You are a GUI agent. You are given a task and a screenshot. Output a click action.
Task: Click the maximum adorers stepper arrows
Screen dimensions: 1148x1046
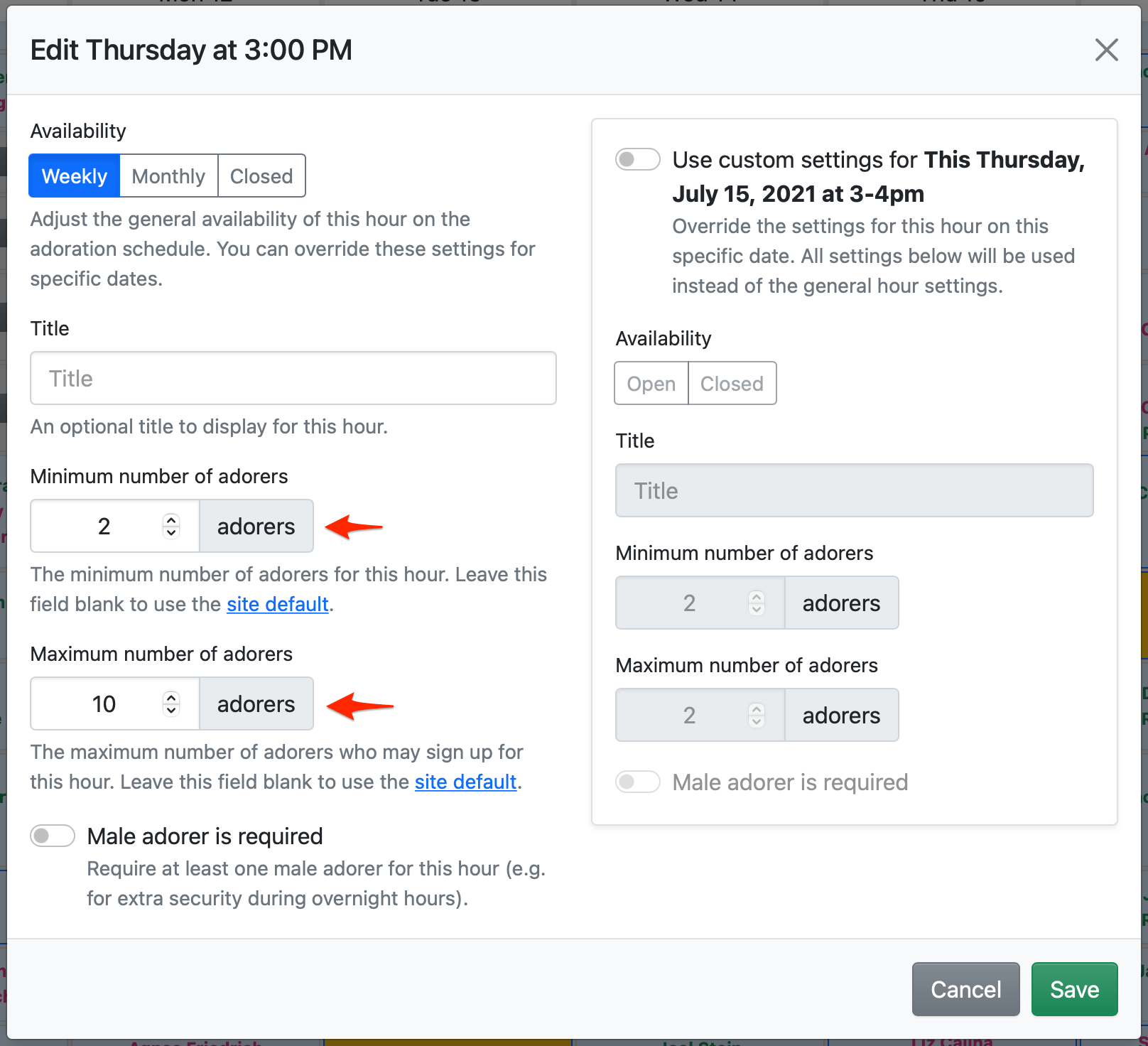(171, 704)
